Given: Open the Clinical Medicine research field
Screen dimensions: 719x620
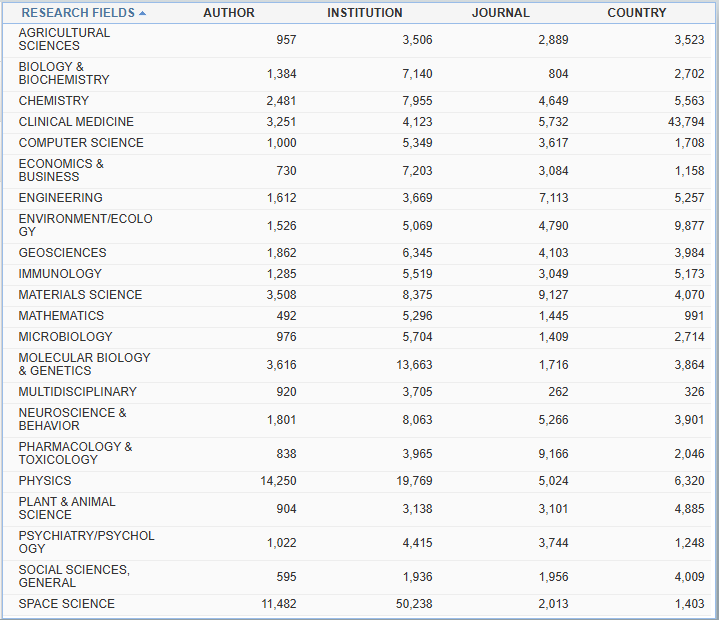Looking at the screenshot, I should [x=76, y=122].
